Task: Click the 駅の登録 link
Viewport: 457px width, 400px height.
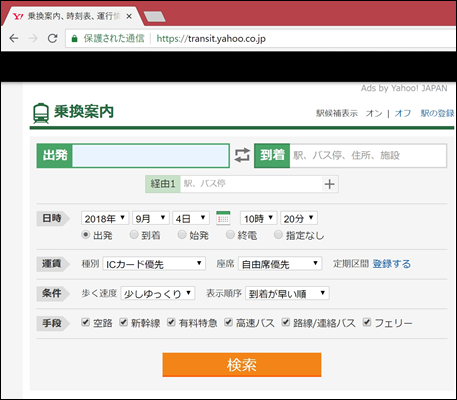Action: [437, 113]
